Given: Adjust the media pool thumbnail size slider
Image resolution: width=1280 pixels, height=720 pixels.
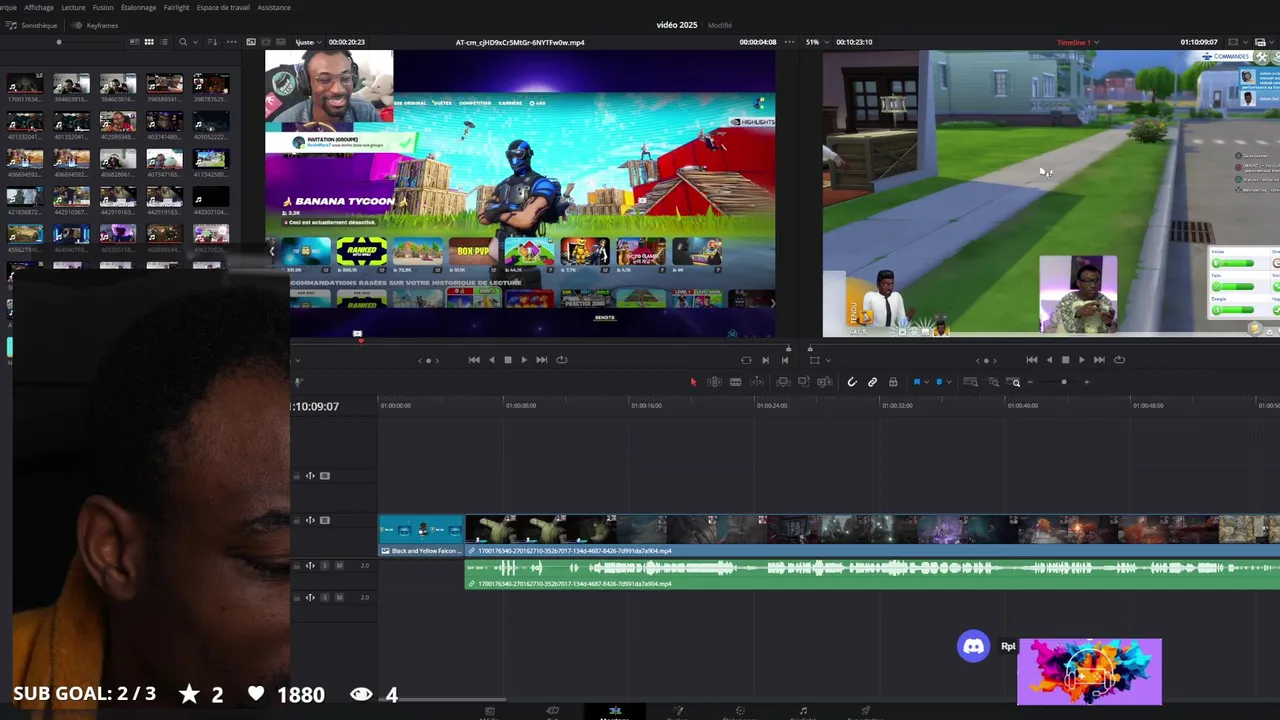Looking at the screenshot, I should click(x=59, y=42).
